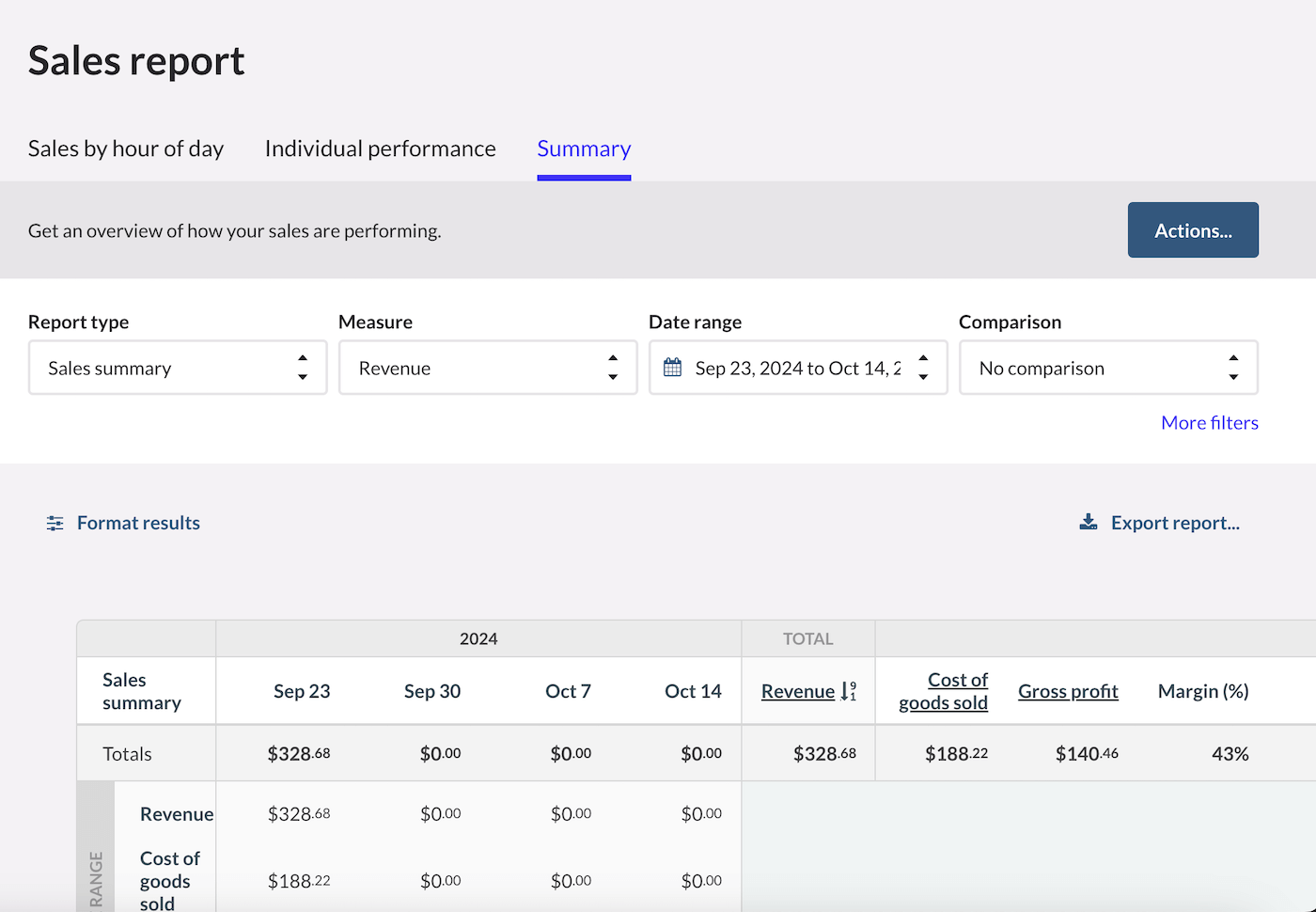This screenshot has width=1316, height=912.
Task: Click the Revenue column sort icon
Action: [x=848, y=692]
